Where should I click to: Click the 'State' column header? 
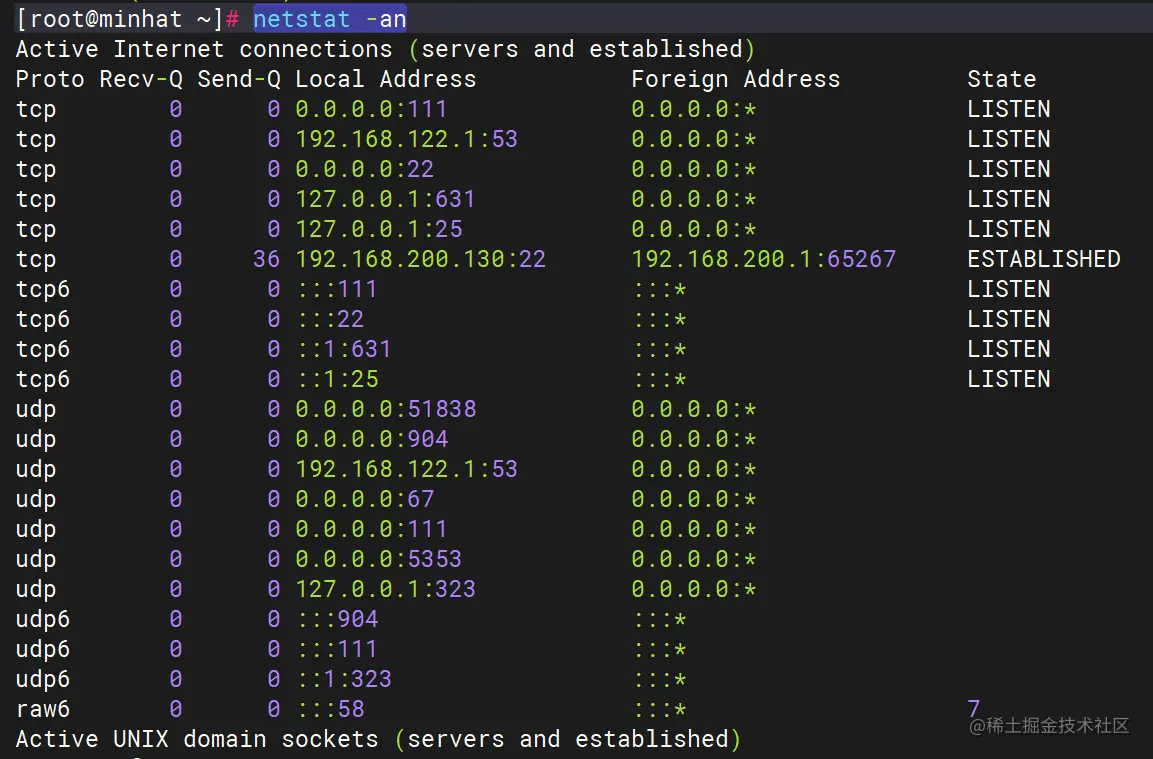point(1002,79)
